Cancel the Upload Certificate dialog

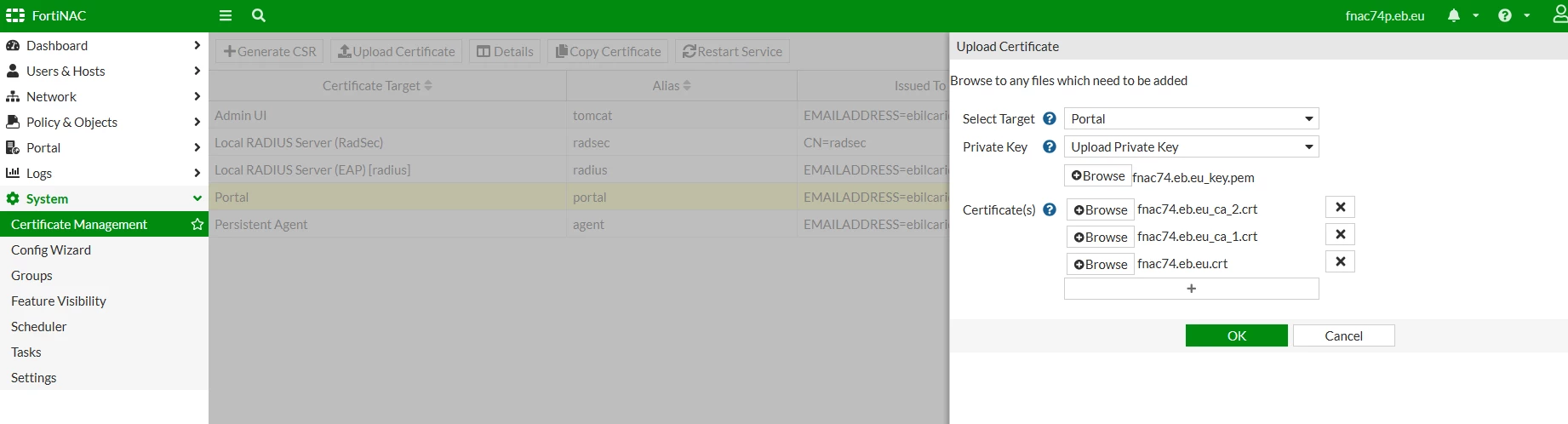[x=1343, y=335]
